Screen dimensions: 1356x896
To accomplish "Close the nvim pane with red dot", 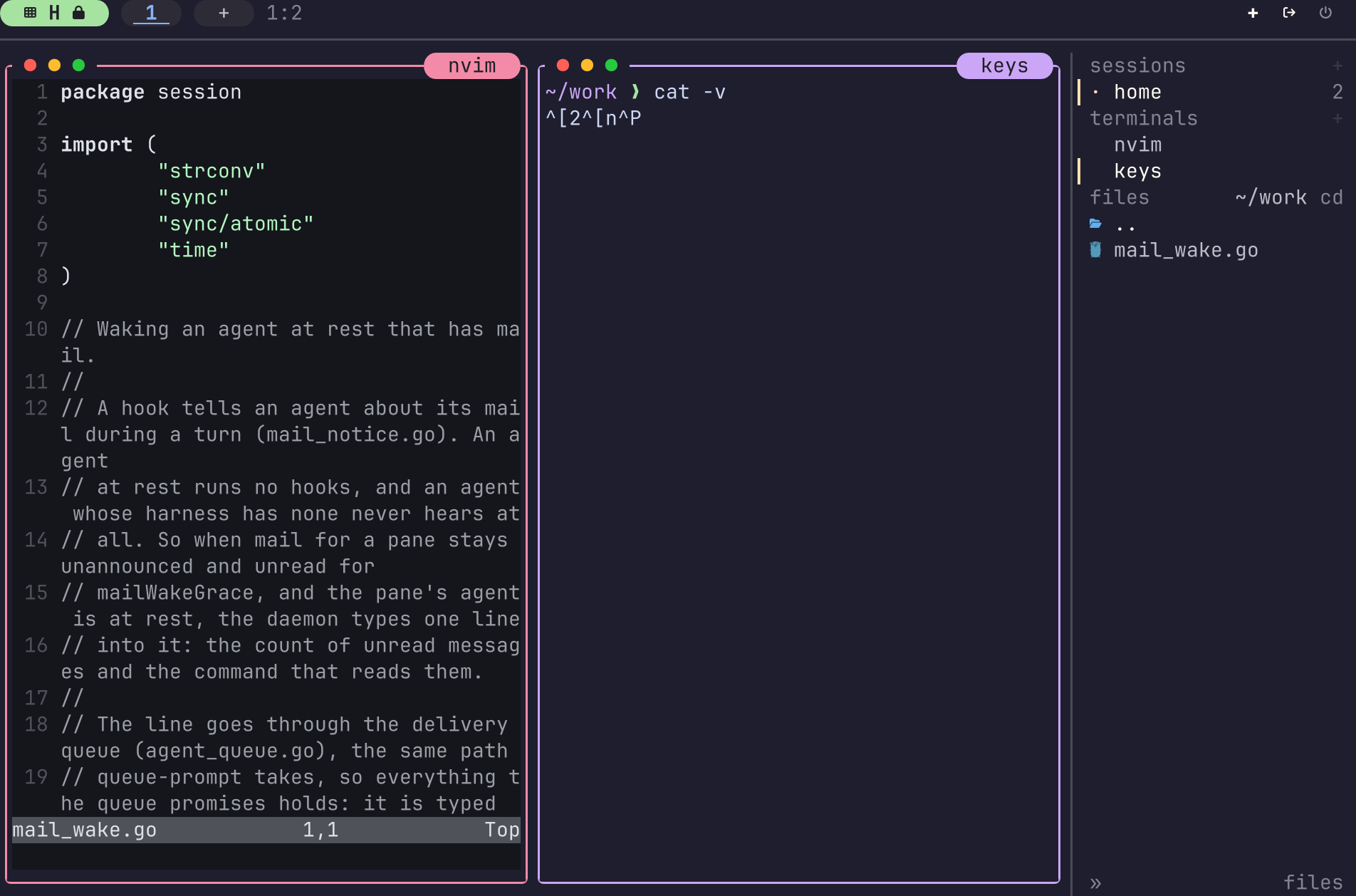I will coord(30,66).
